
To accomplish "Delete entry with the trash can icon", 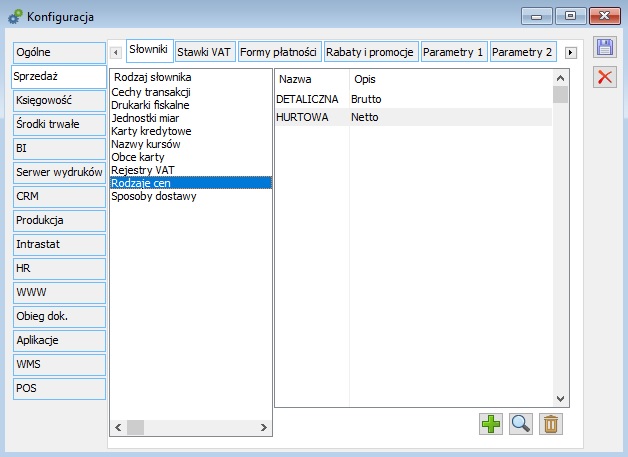I will (551, 424).
